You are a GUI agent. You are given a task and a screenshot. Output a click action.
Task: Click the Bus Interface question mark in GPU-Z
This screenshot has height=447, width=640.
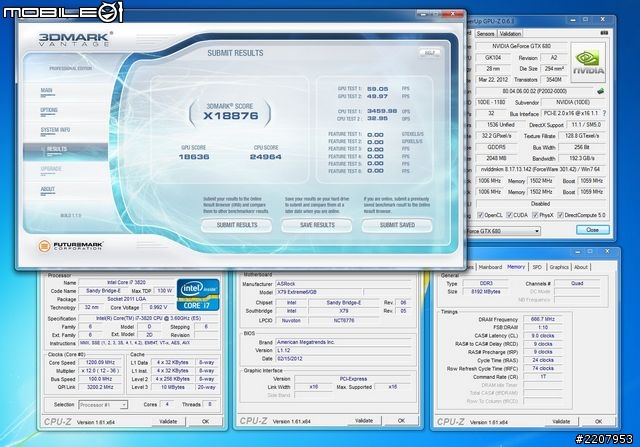pos(604,113)
